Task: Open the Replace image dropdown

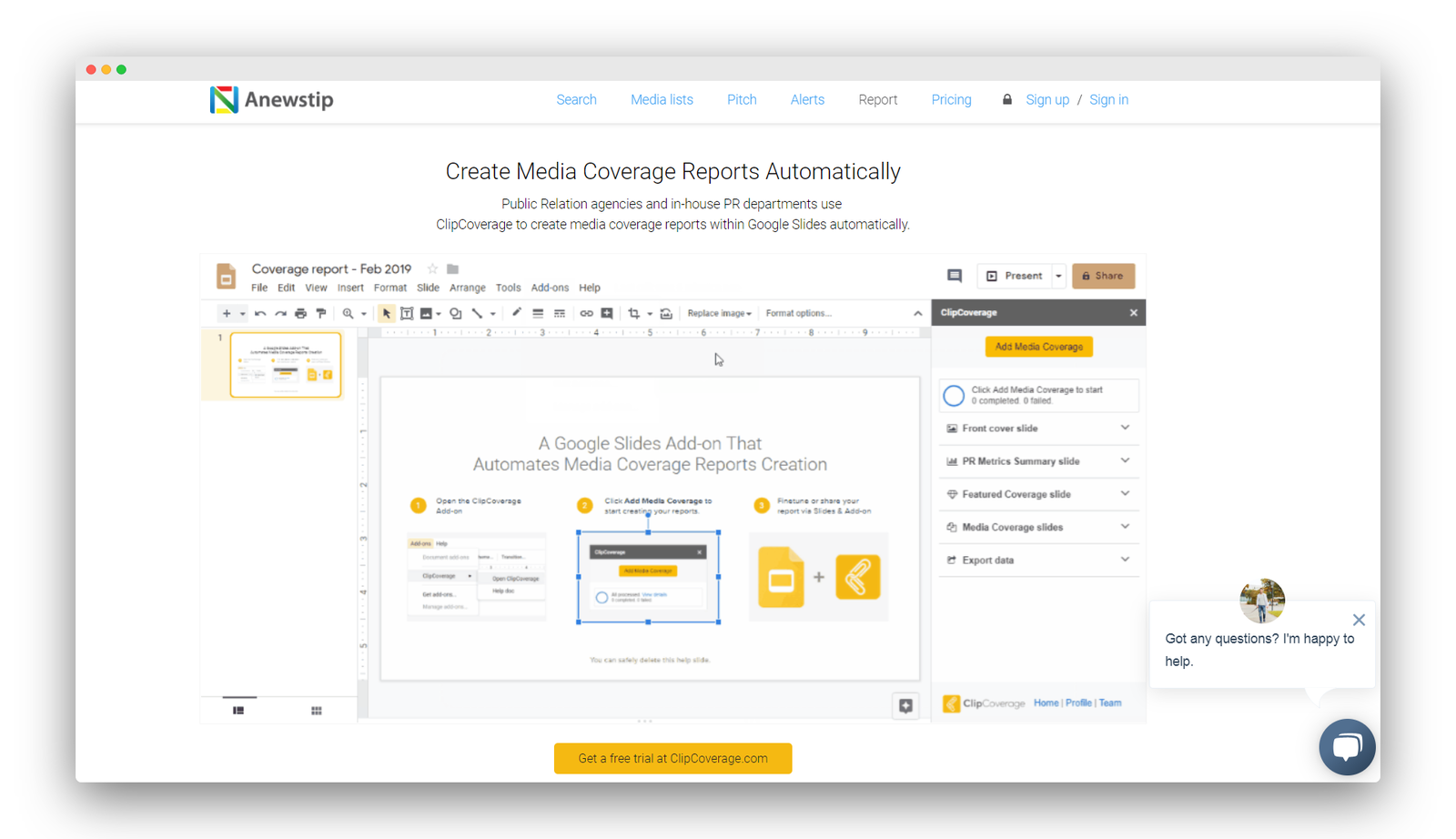Action: pyautogui.click(x=720, y=313)
